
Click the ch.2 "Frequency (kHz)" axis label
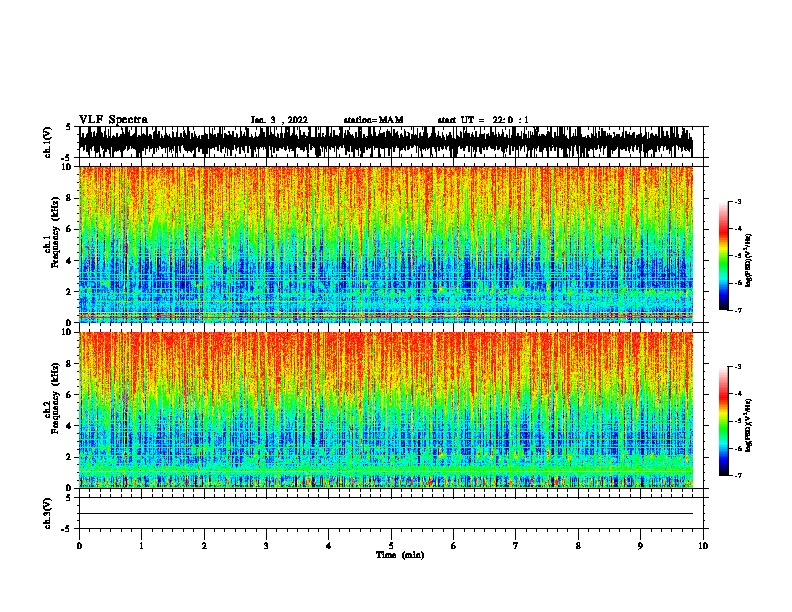pyautogui.click(x=55, y=398)
